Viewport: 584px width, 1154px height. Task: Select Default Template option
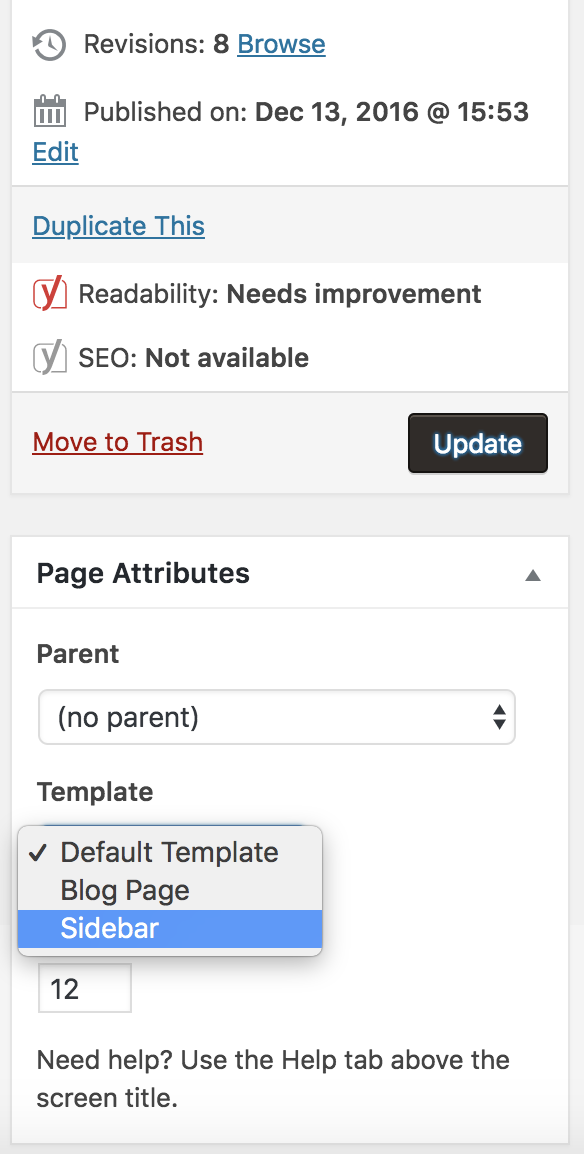click(x=170, y=852)
